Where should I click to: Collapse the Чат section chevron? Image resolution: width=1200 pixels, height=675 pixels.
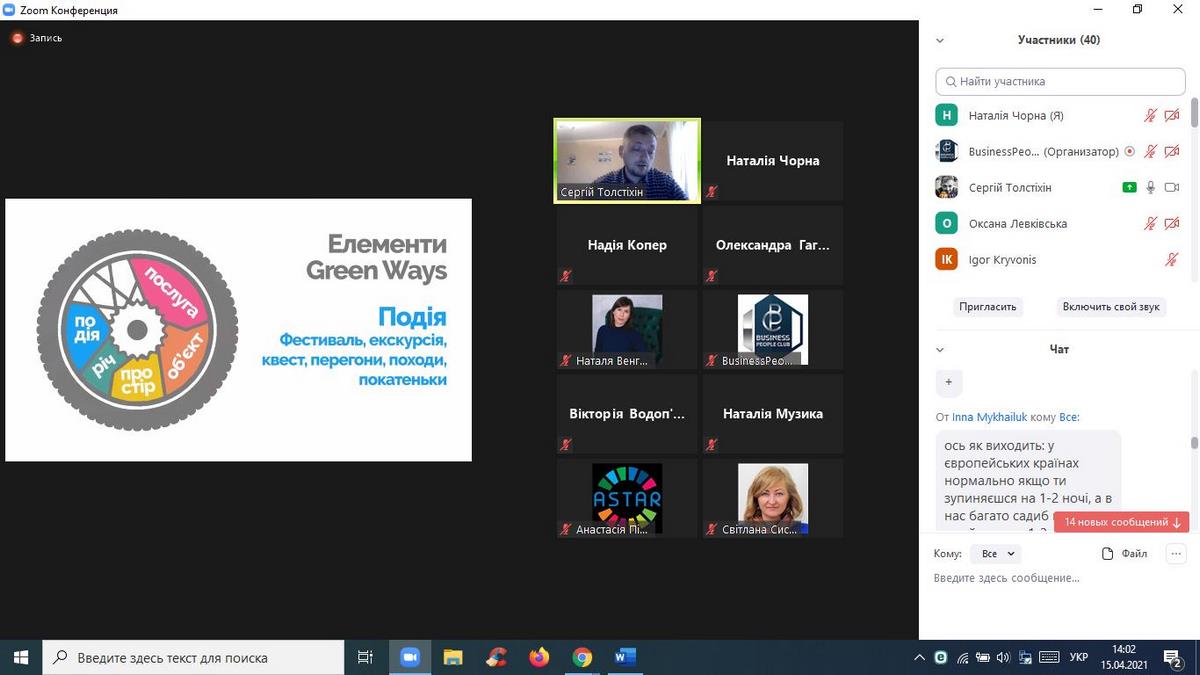[x=939, y=350]
